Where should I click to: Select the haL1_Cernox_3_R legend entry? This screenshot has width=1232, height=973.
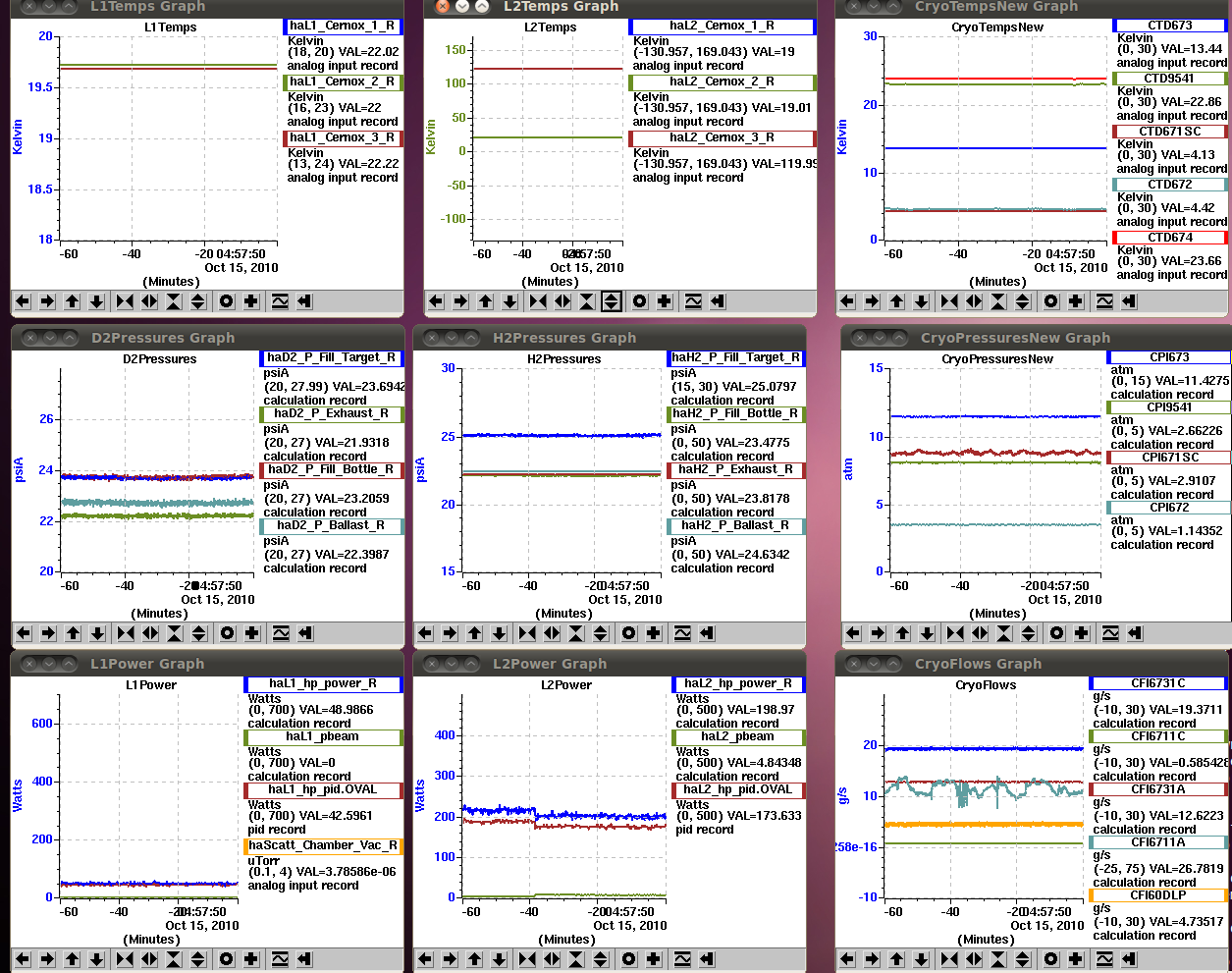[343, 138]
